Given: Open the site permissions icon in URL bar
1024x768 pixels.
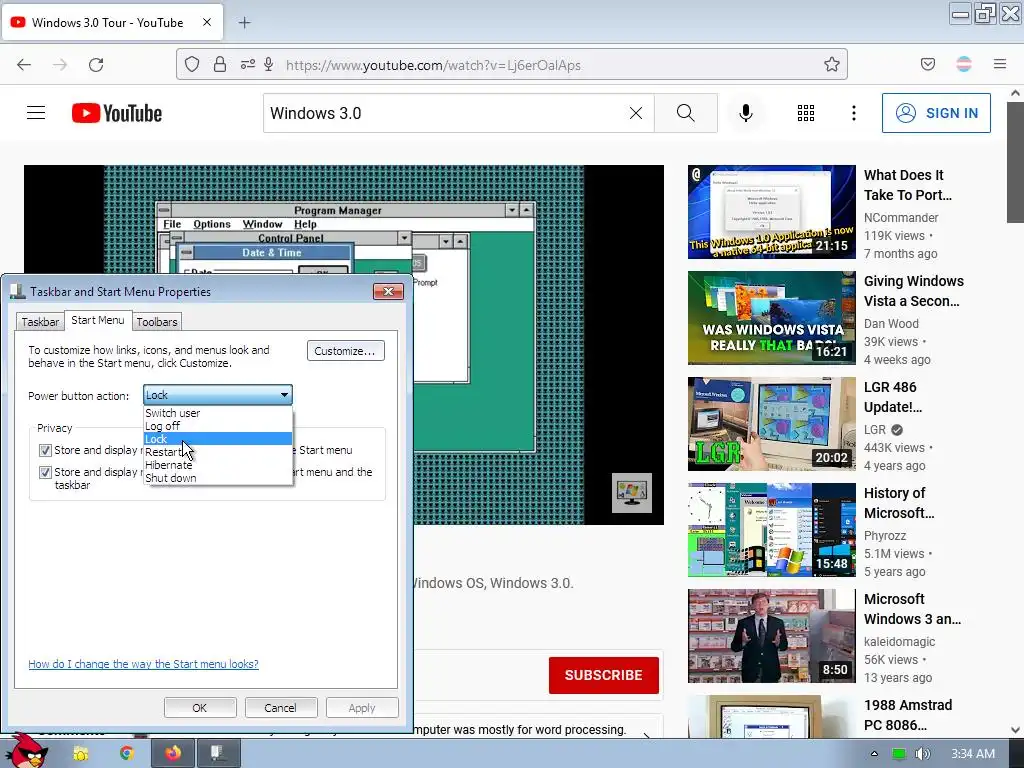Looking at the screenshot, I should point(248,65).
